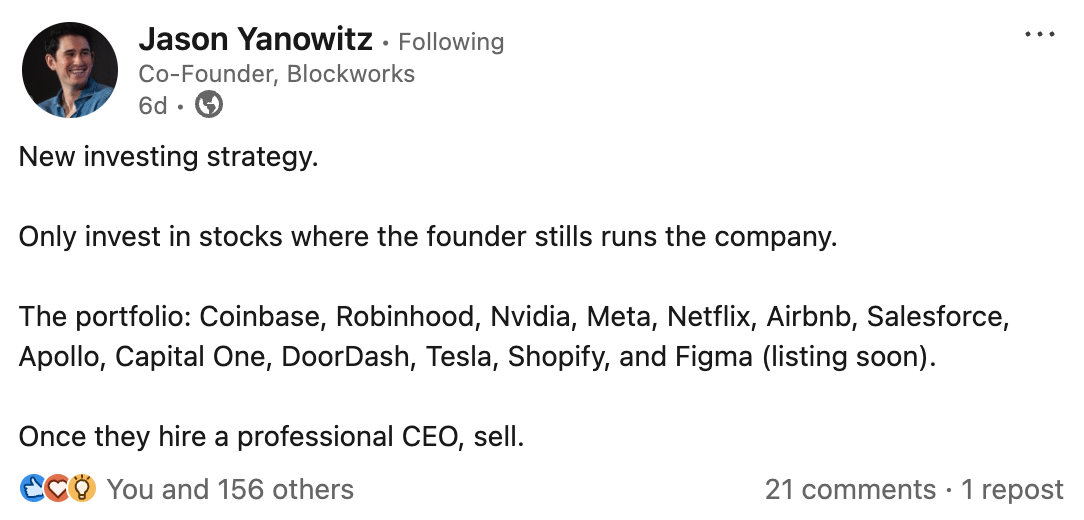Open the Jason Yanowitz profile name link

(255, 39)
